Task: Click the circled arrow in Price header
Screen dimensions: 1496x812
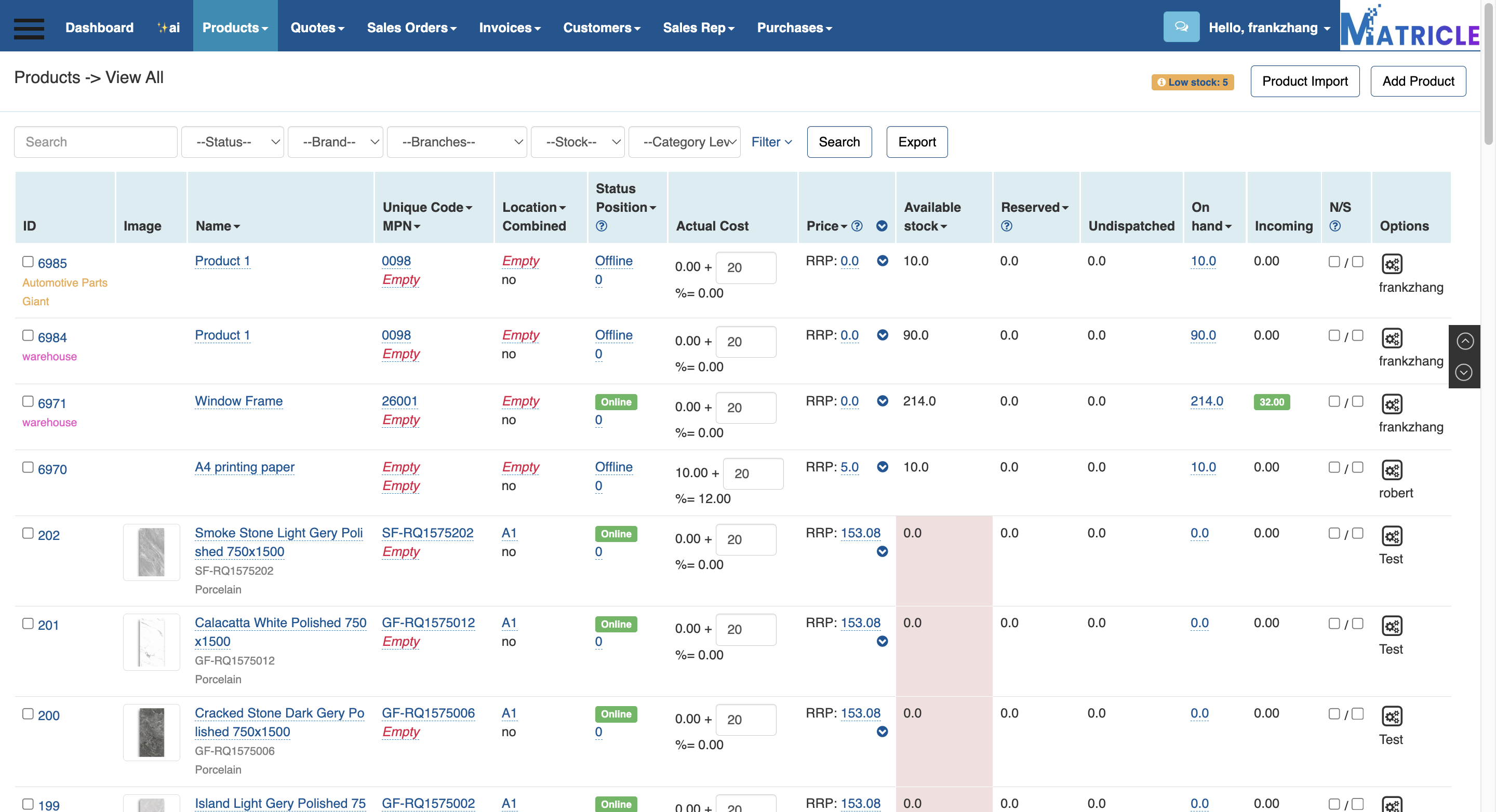Action: 881,226
